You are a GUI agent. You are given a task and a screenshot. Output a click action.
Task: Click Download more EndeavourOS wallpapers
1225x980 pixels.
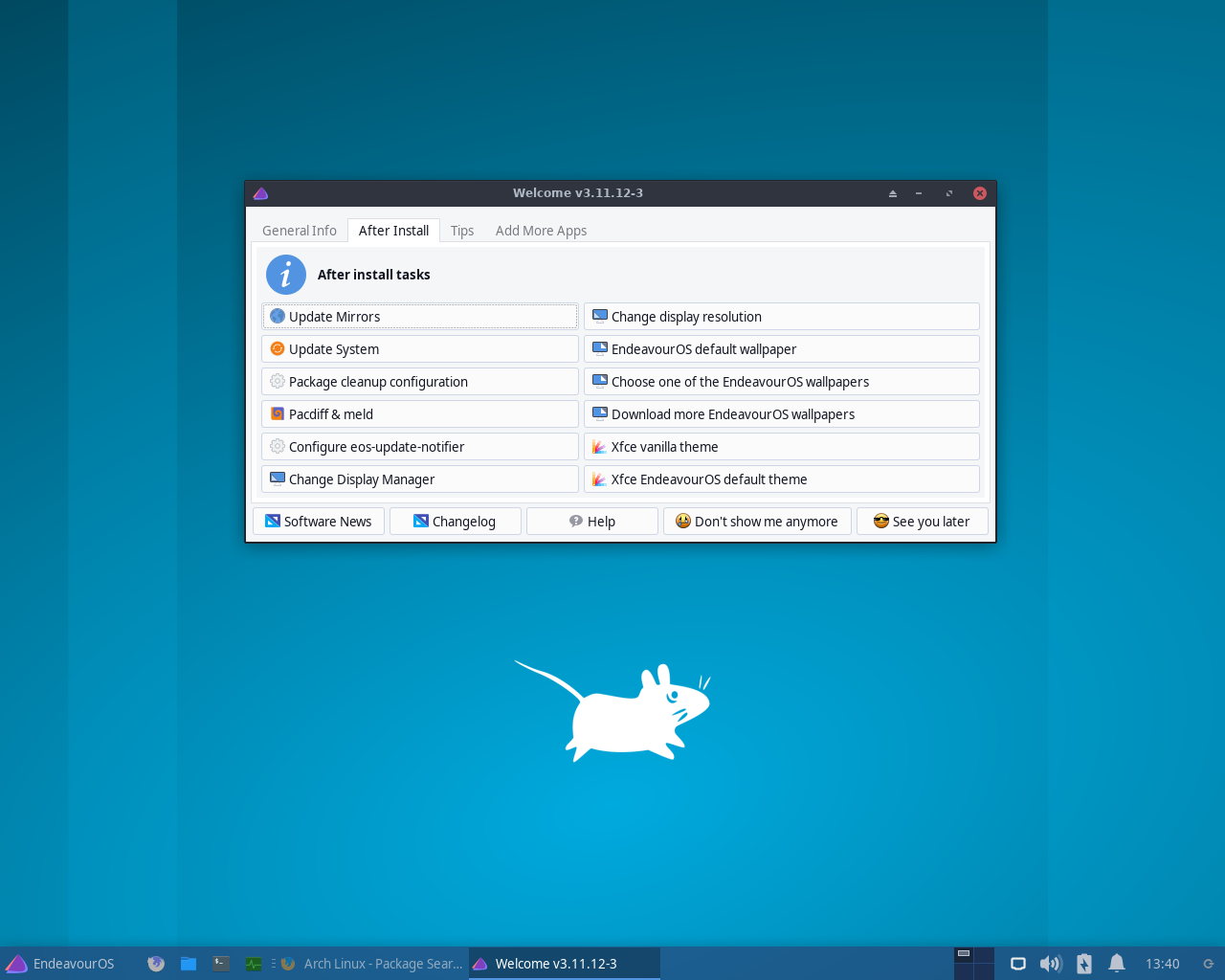coord(782,414)
